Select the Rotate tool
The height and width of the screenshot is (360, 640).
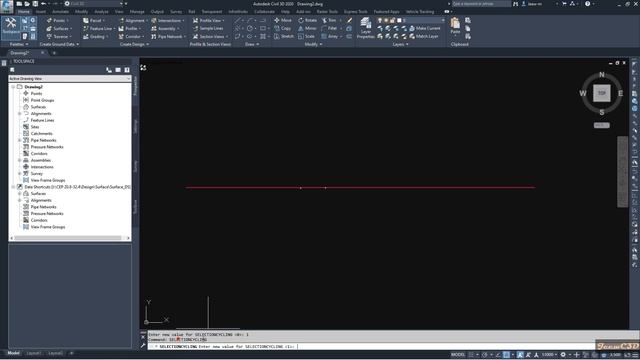[x=307, y=20]
